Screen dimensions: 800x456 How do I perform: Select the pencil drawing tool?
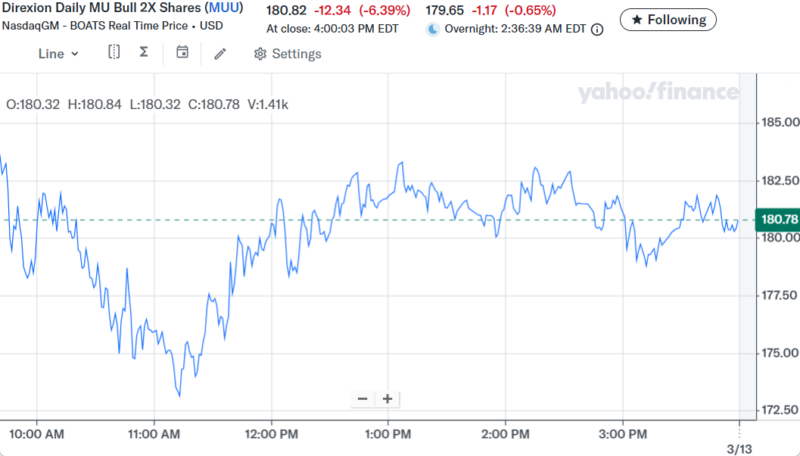click(220, 54)
